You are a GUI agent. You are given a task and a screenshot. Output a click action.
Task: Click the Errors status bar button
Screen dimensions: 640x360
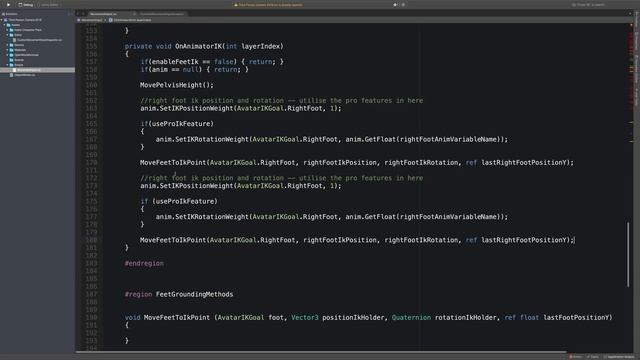(x=576, y=357)
